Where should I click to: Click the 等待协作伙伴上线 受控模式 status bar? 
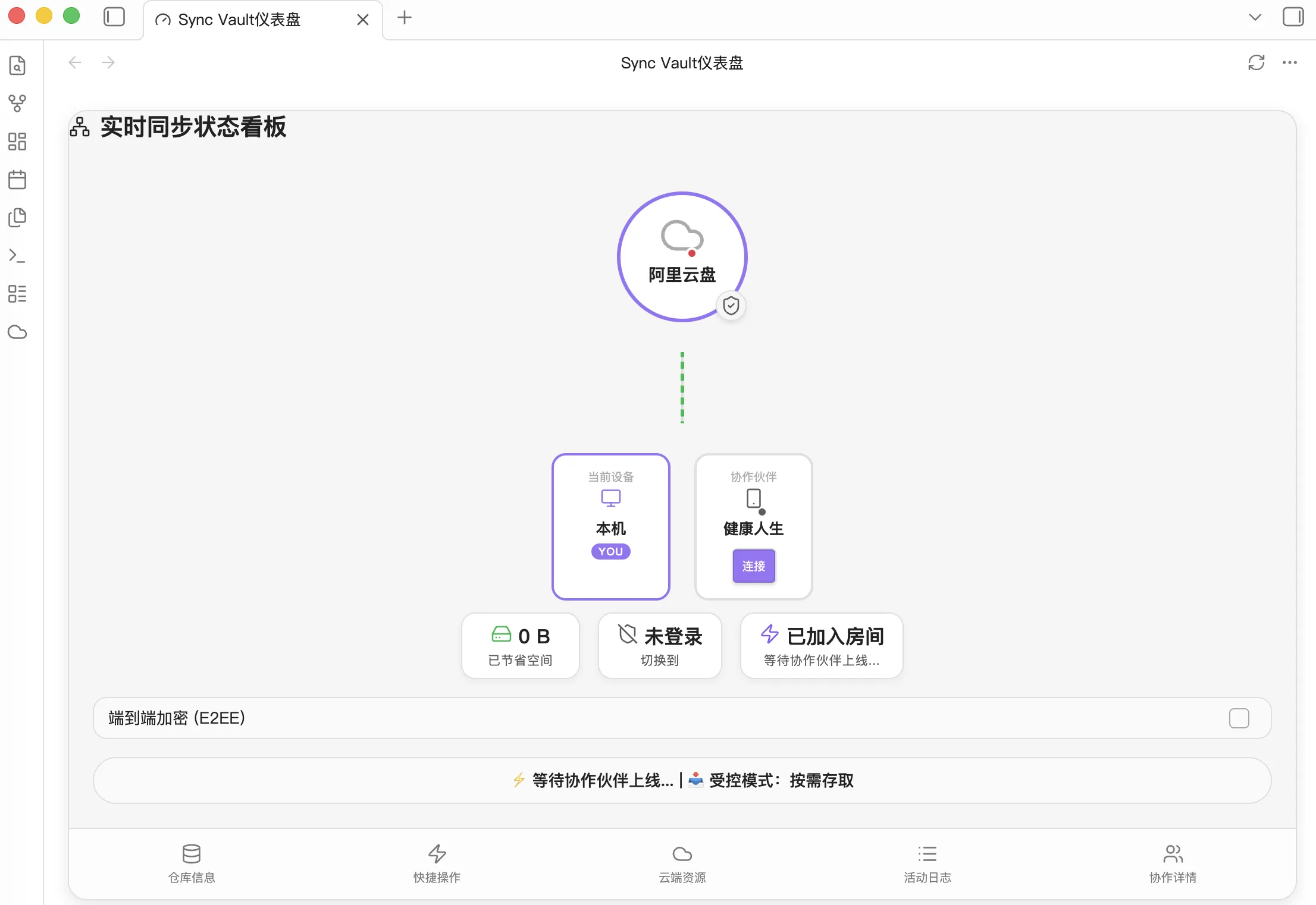[682, 780]
